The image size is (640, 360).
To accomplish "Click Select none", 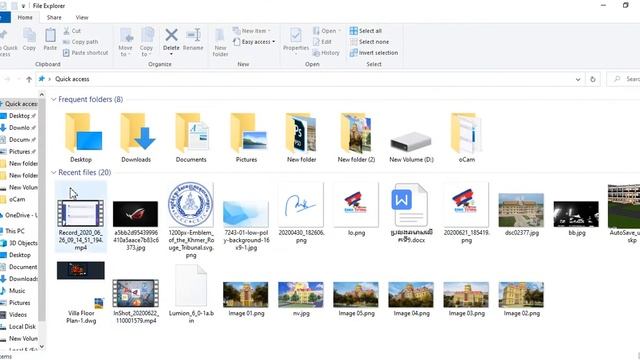I will coord(369,42).
